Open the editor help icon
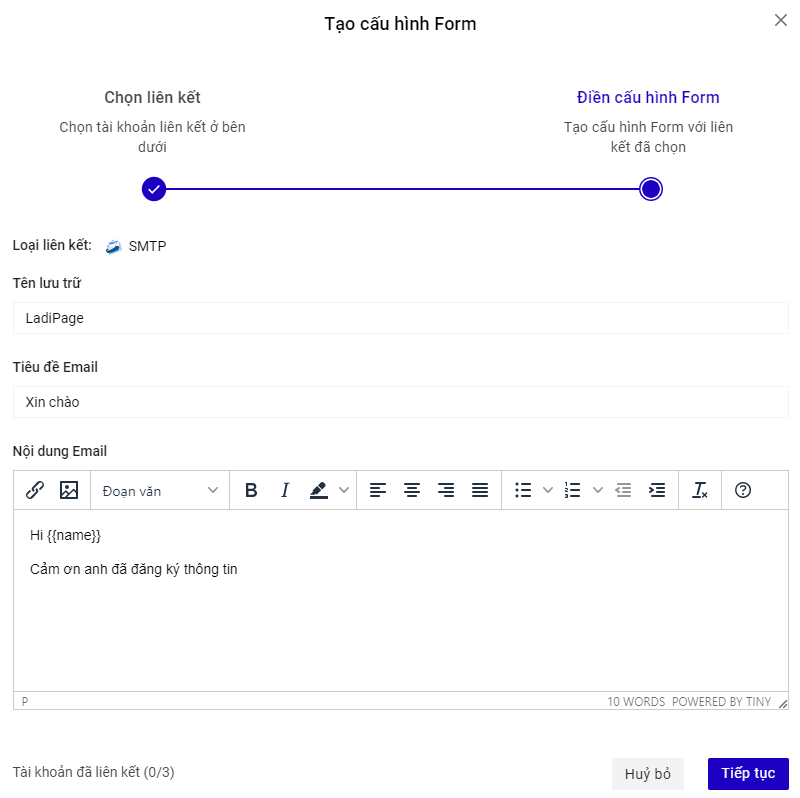 [x=743, y=490]
